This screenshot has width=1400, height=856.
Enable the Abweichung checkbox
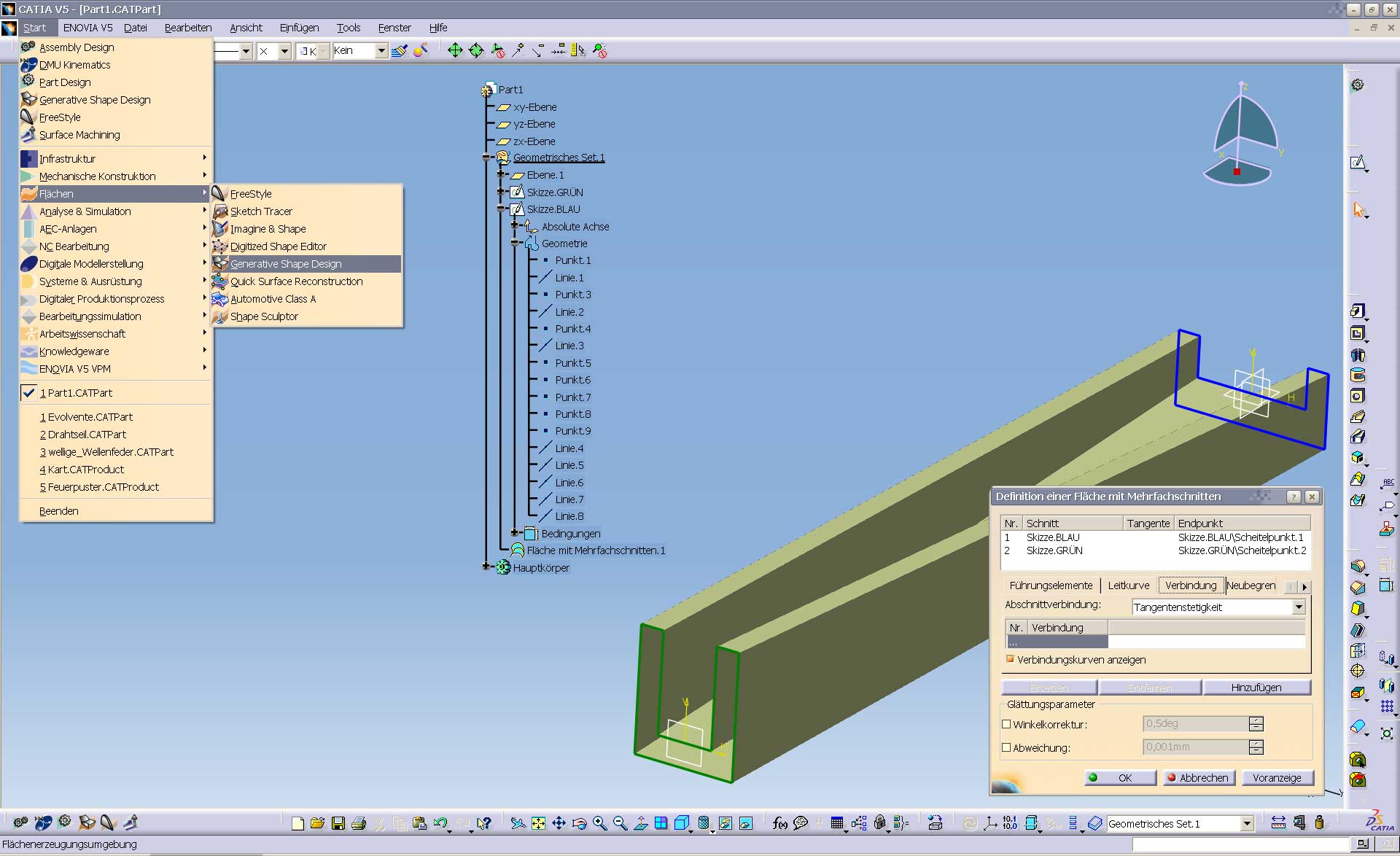click(1006, 747)
